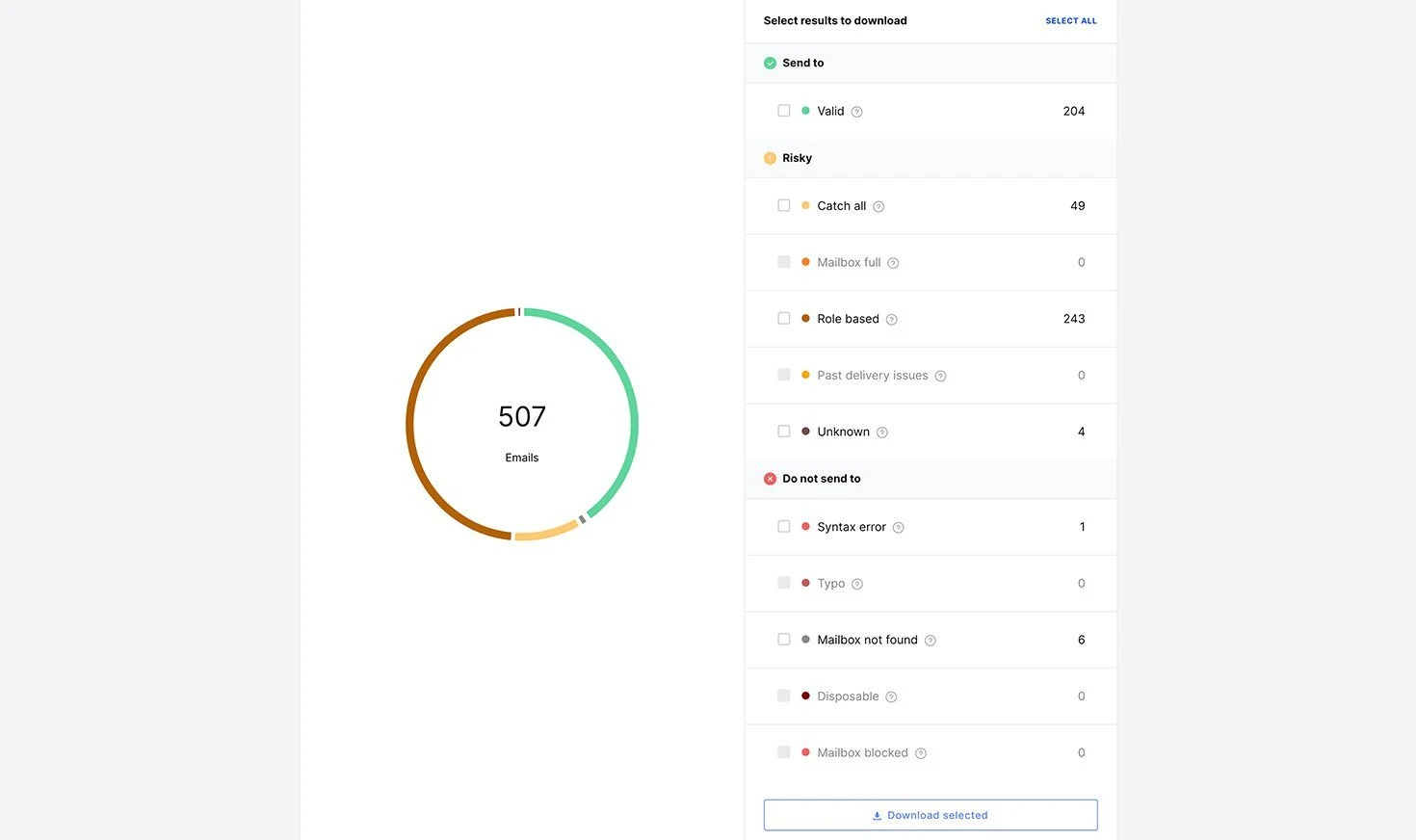Click the question icon next to Disposable

[891, 697]
